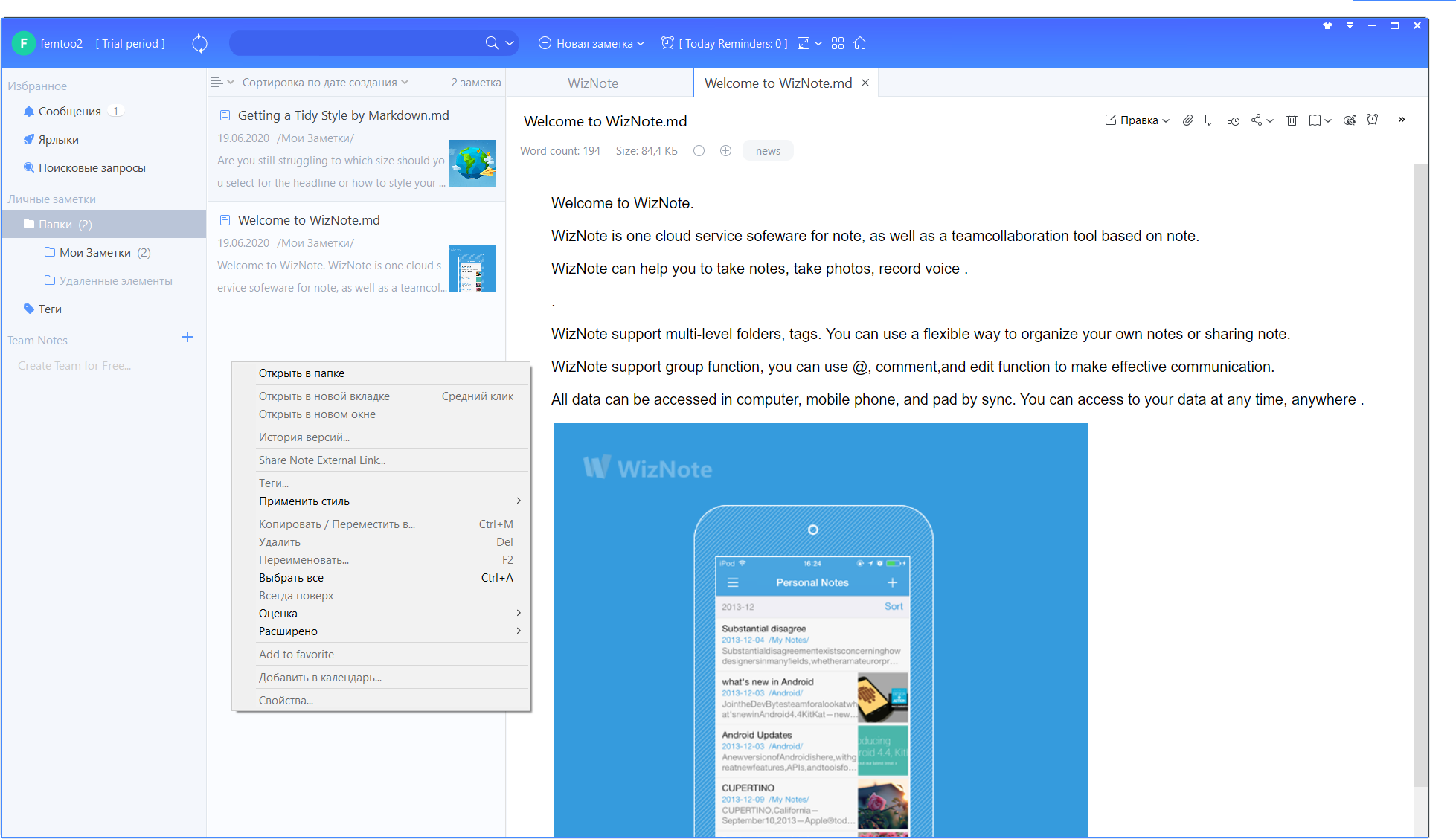Expand Применить стиль submenu
1456x839 pixels.
pyautogui.click(x=382, y=501)
